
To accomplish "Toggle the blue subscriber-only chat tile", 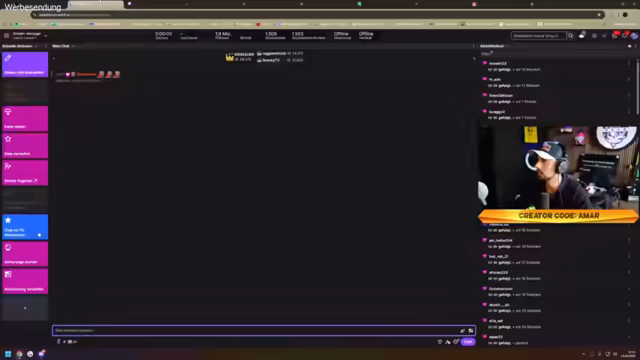I will click(25, 227).
